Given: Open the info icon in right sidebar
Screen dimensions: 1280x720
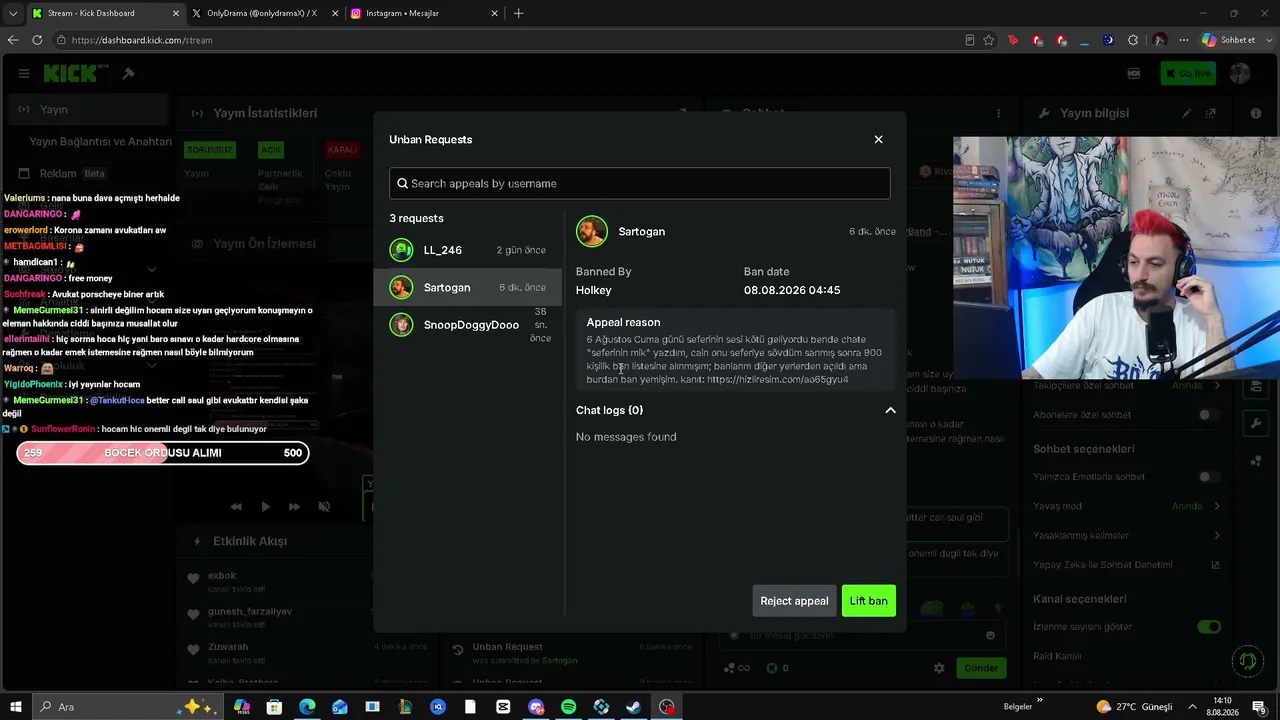Looking at the screenshot, I should pos(1256,113).
